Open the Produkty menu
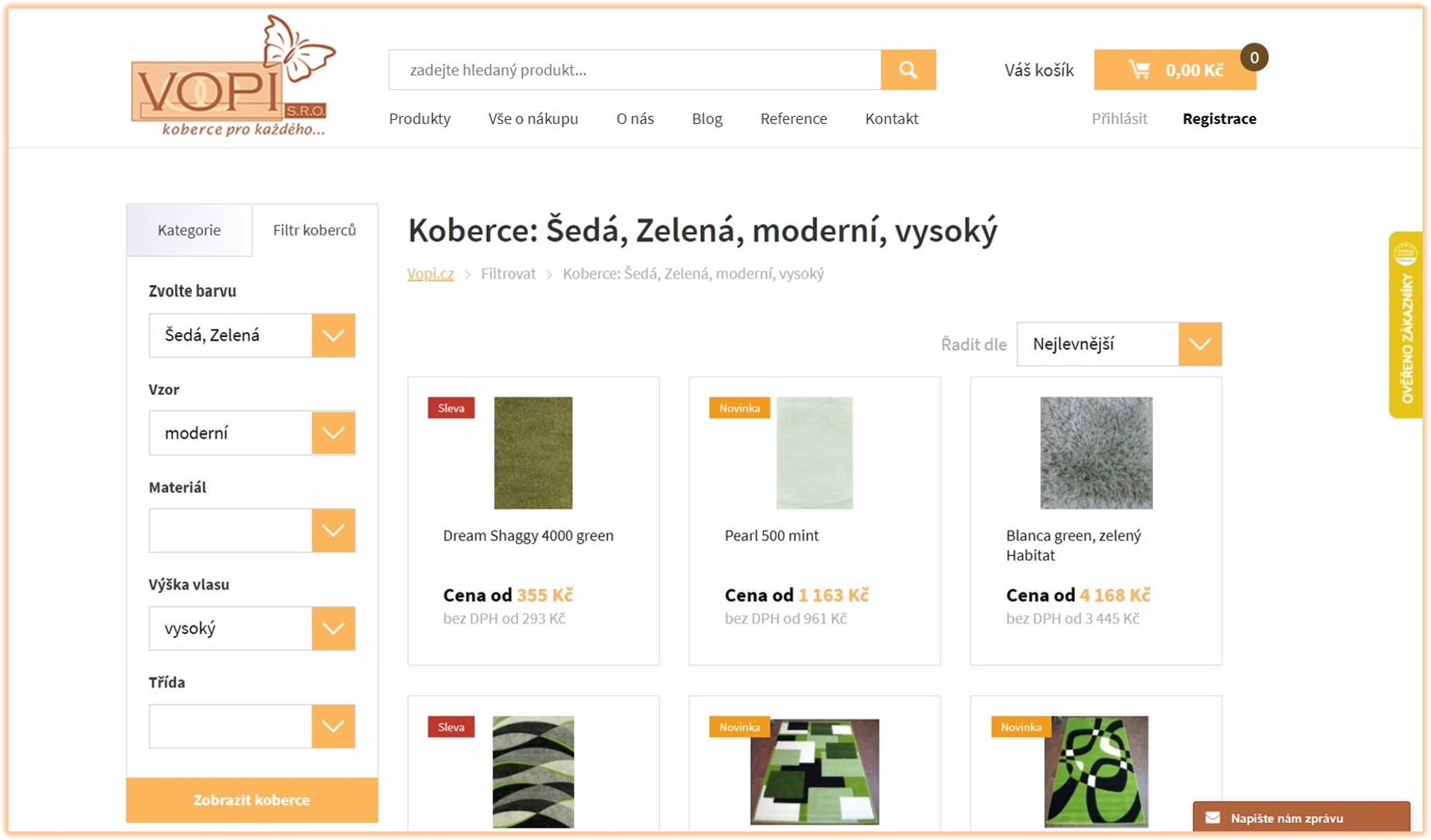This screenshot has width=1431, height=840. 420,118
